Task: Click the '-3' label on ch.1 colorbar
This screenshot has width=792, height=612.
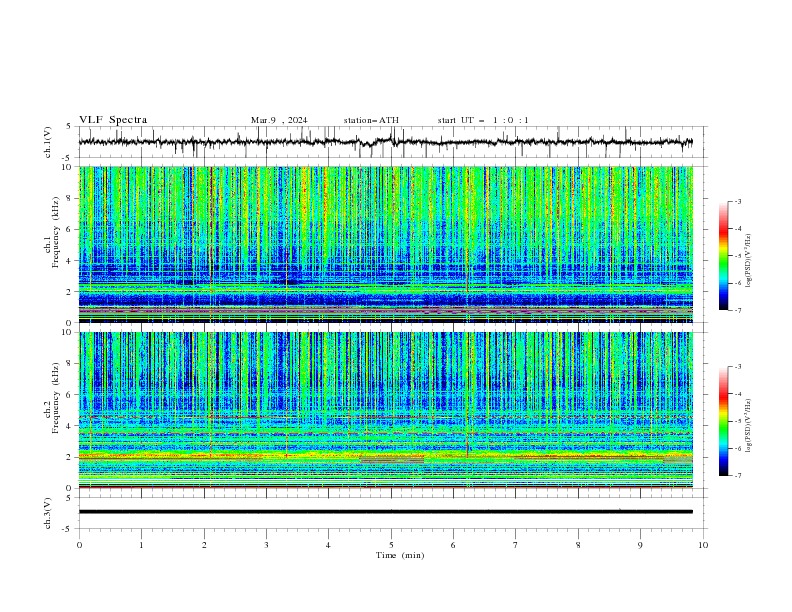Action: (x=737, y=201)
